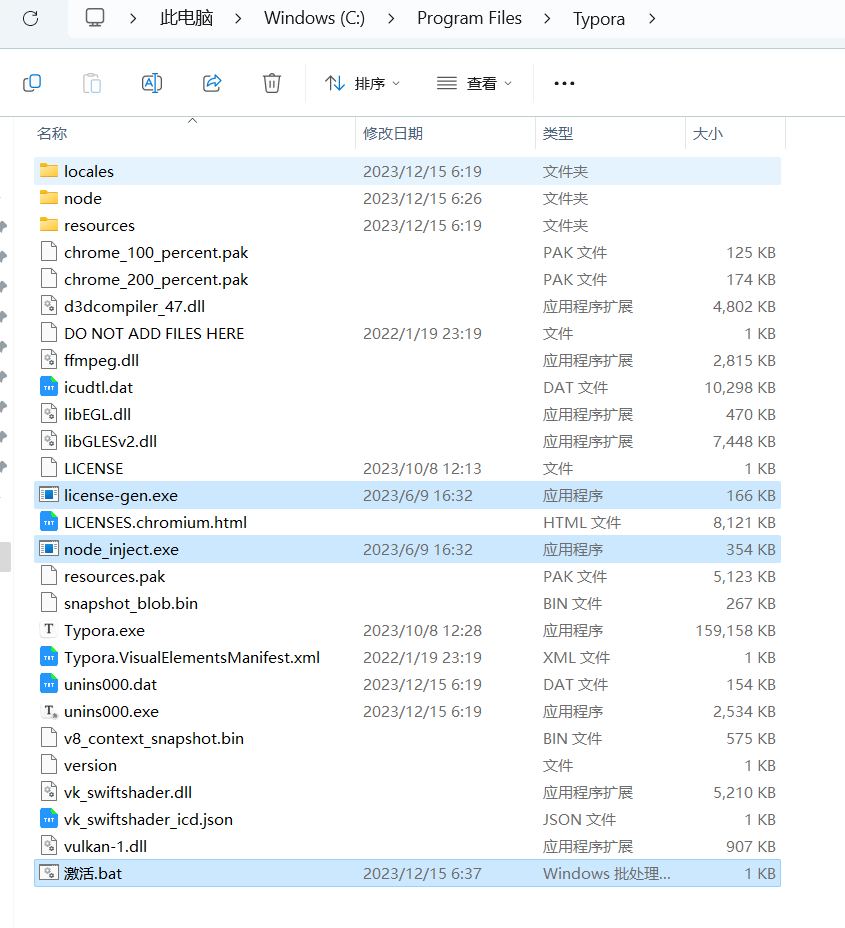Select the locales folder icon

[x=49, y=171]
